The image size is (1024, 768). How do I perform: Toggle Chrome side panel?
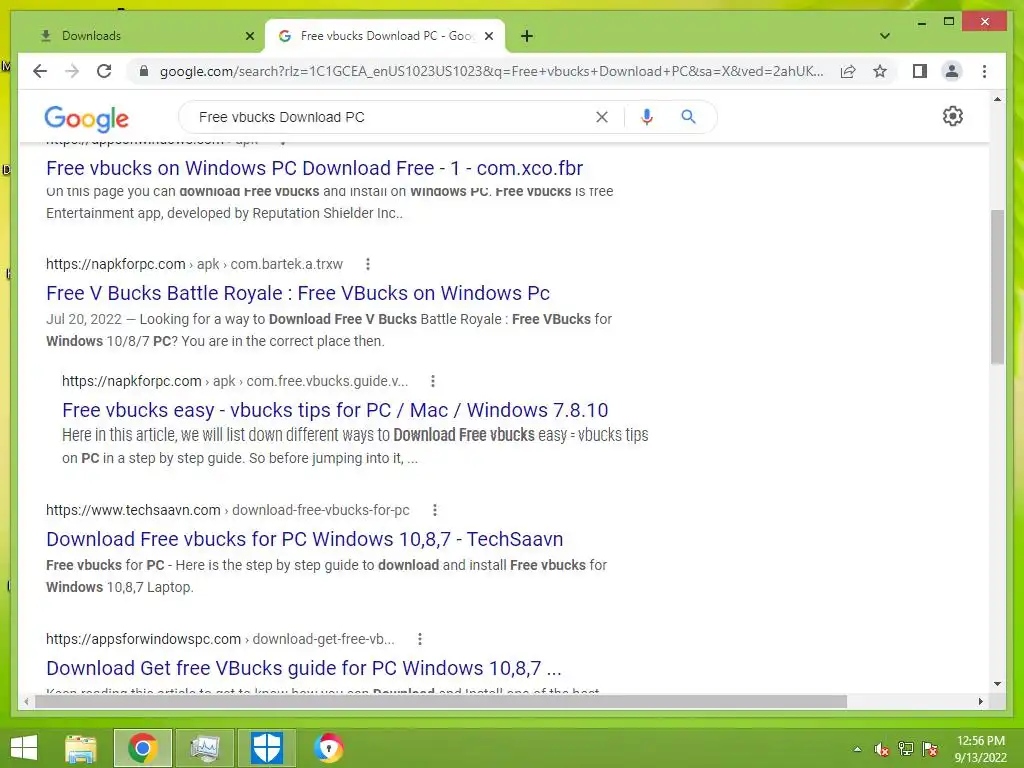point(920,71)
